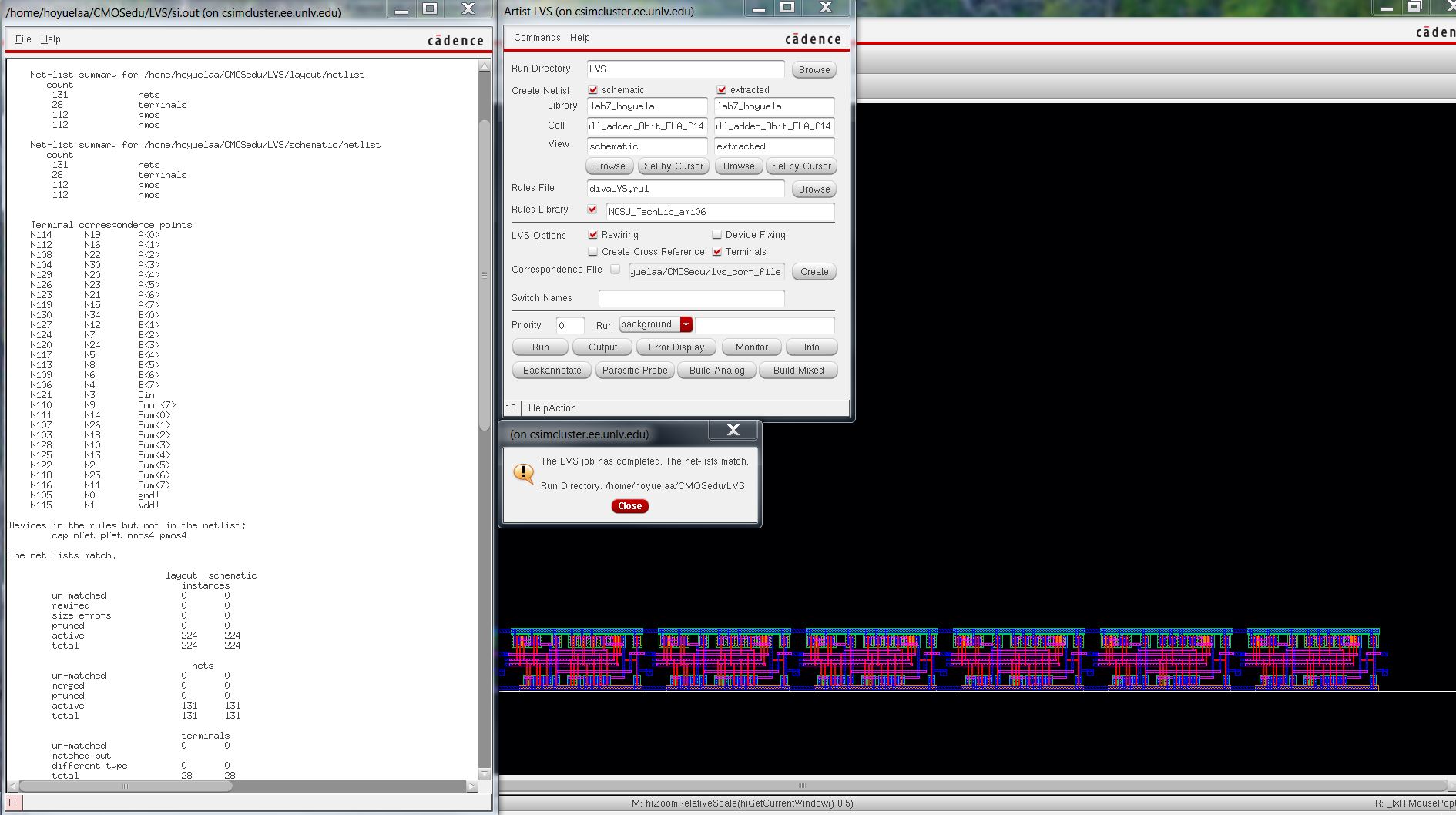
Task: Click the schematic Cell name field
Action: coord(647,126)
